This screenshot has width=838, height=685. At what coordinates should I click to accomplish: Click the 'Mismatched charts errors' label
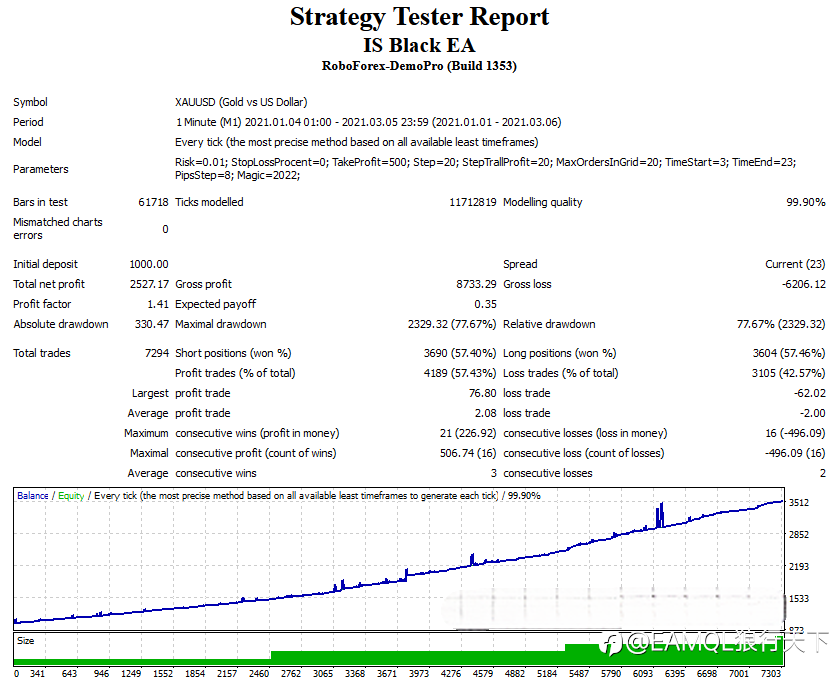pyautogui.click(x=58, y=229)
